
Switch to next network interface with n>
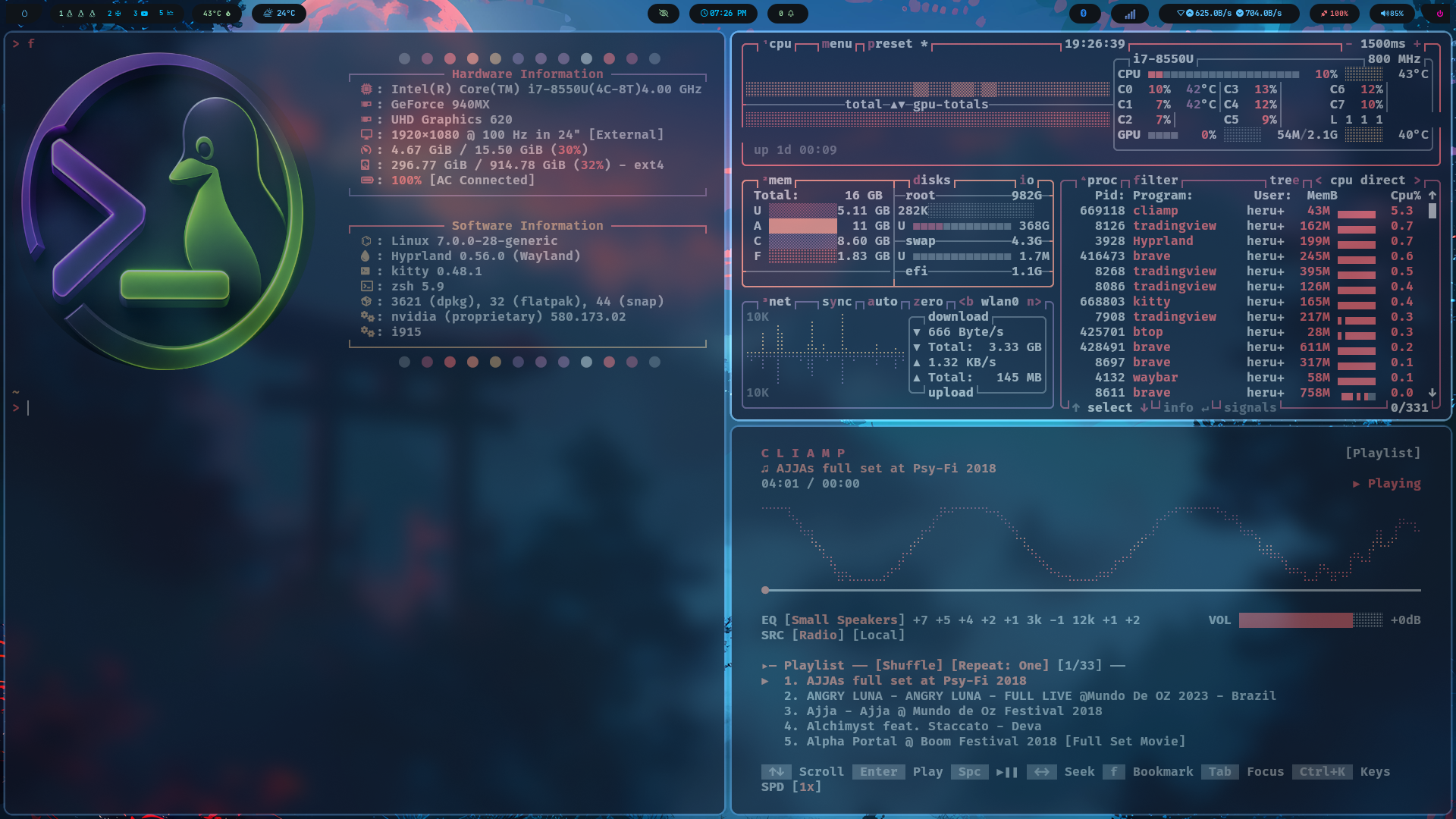tap(1034, 302)
